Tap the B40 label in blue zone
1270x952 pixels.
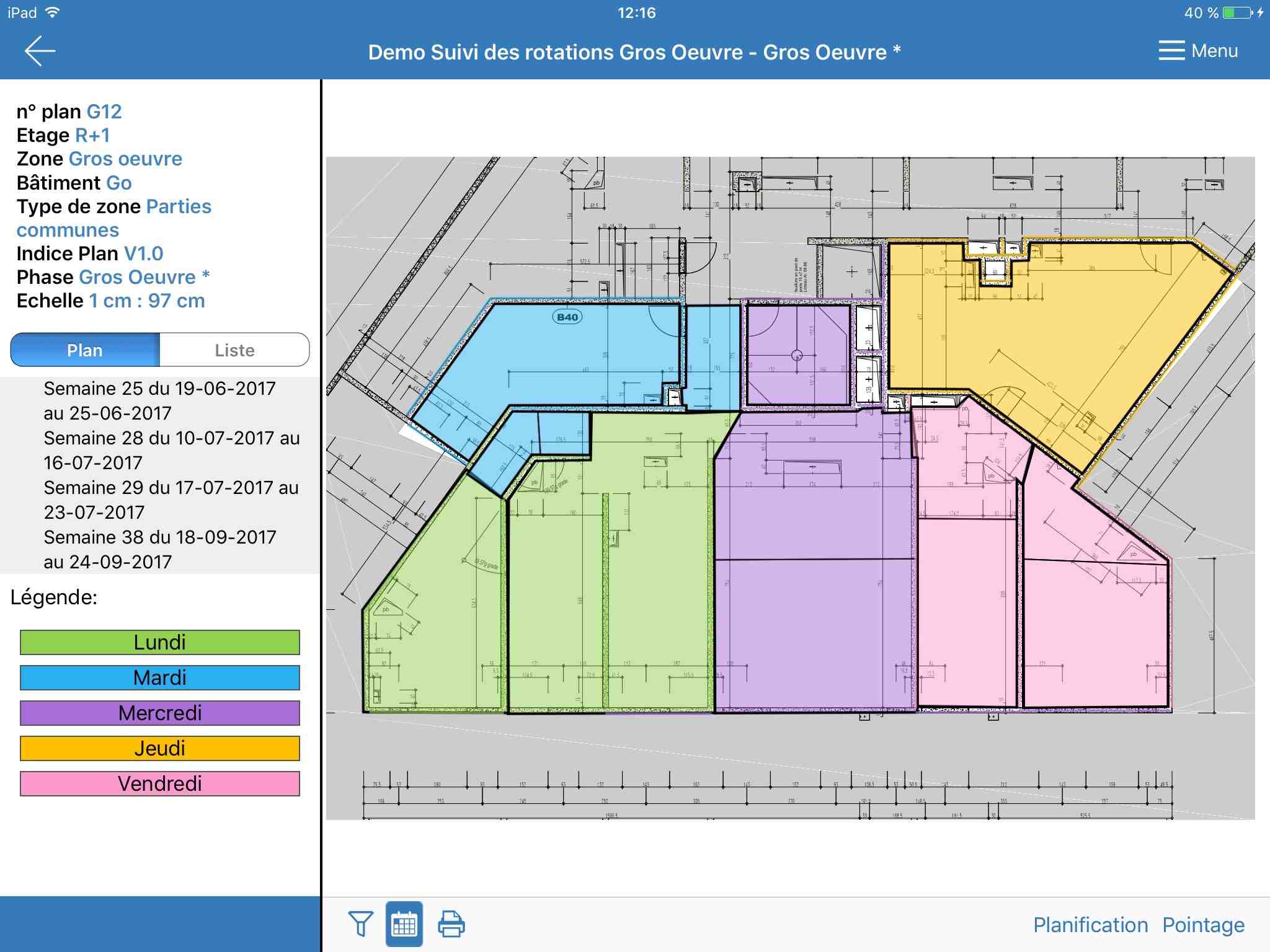tap(567, 317)
